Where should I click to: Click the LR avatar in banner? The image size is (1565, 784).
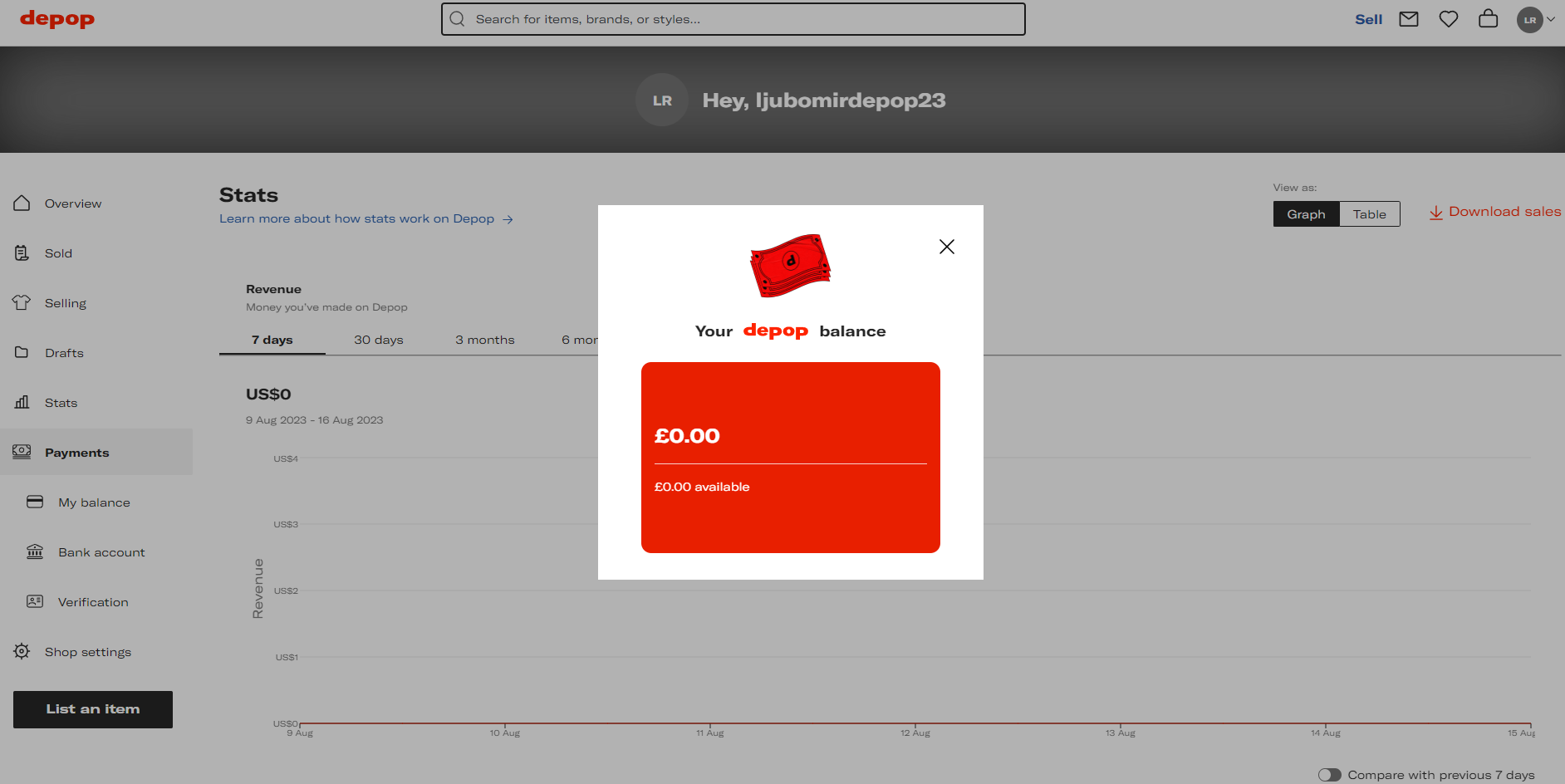(x=662, y=100)
